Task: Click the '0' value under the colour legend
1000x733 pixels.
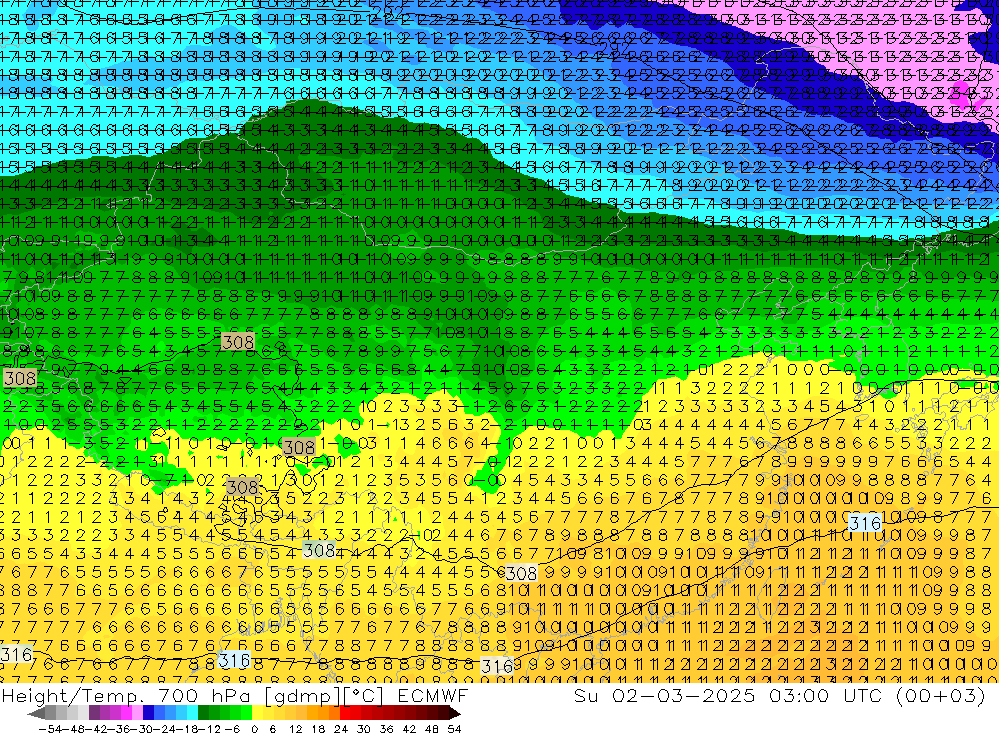Action: [x=254, y=729]
